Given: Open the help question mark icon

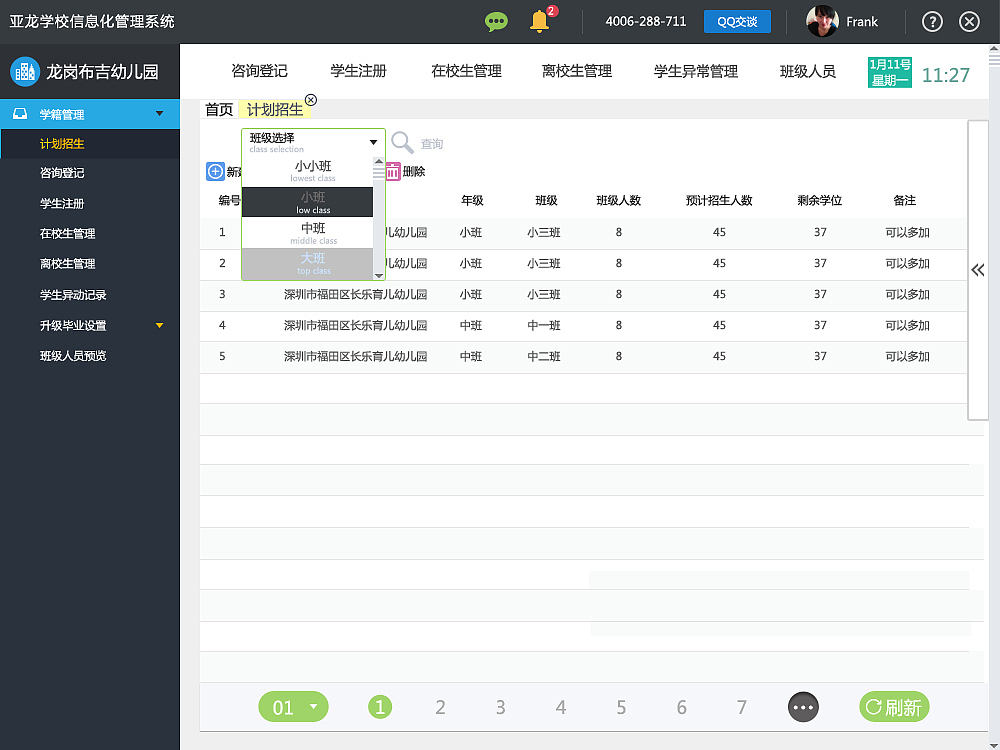Looking at the screenshot, I should (931, 20).
